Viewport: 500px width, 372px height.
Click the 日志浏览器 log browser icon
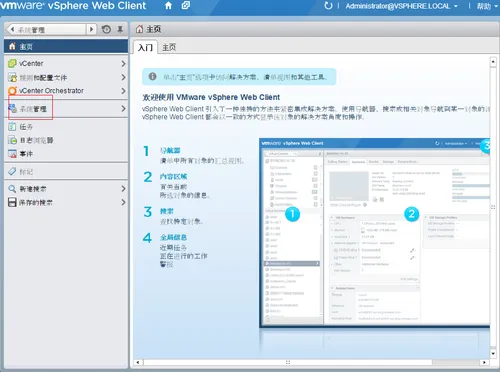point(12,140)
